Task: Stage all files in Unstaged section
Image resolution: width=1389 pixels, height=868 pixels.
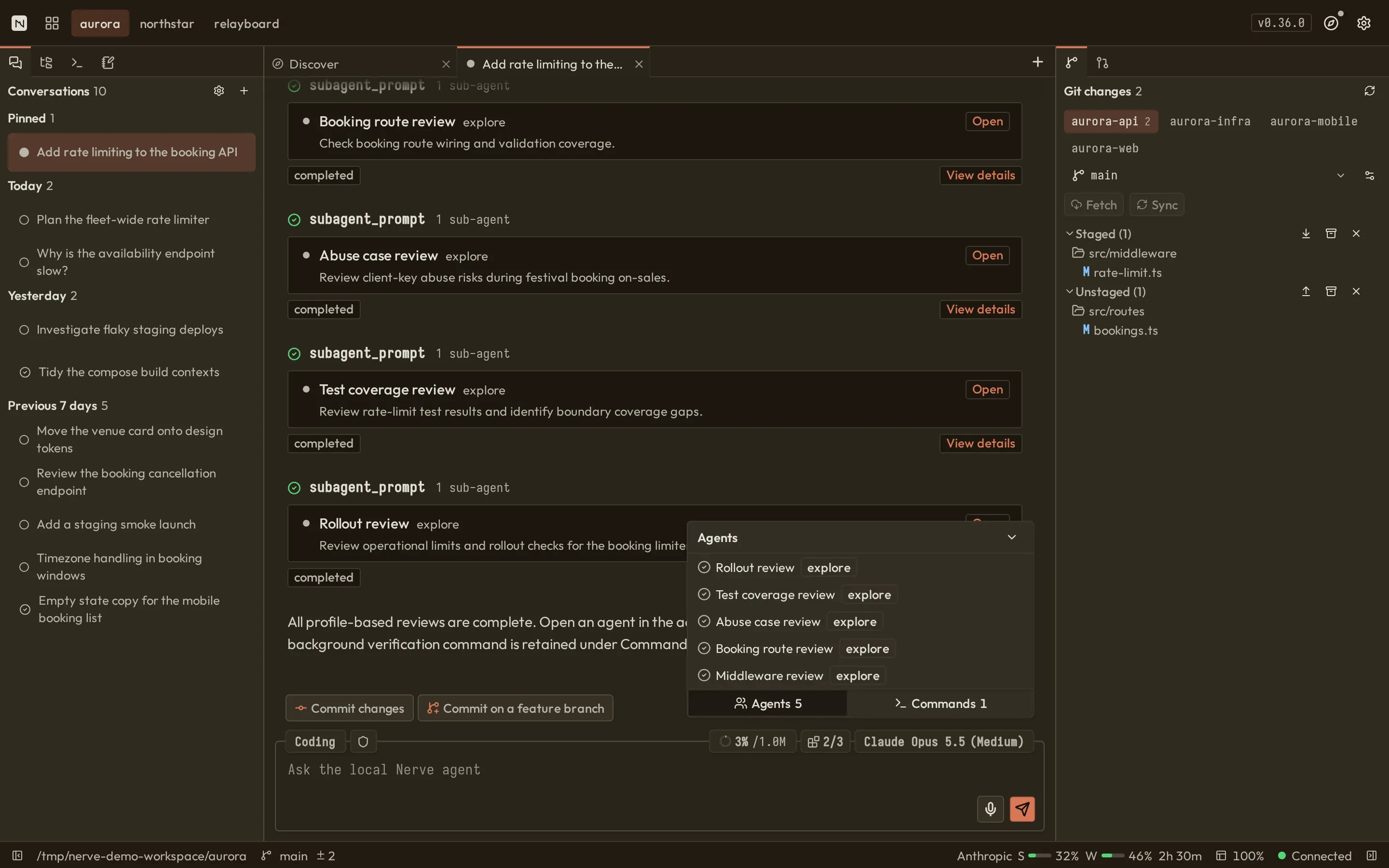Action: click(1306, 292)
